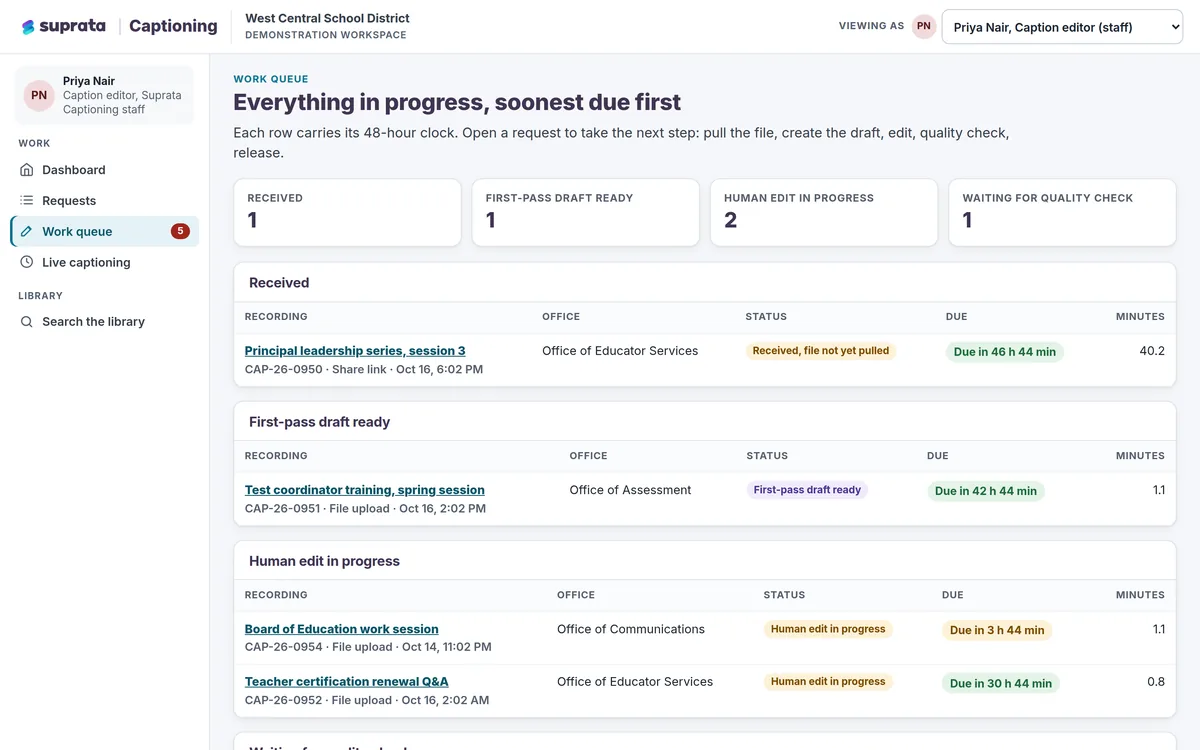Click the Suprata logo icon
This screenshot has height=750, width=1200.
tap(28, 27)
